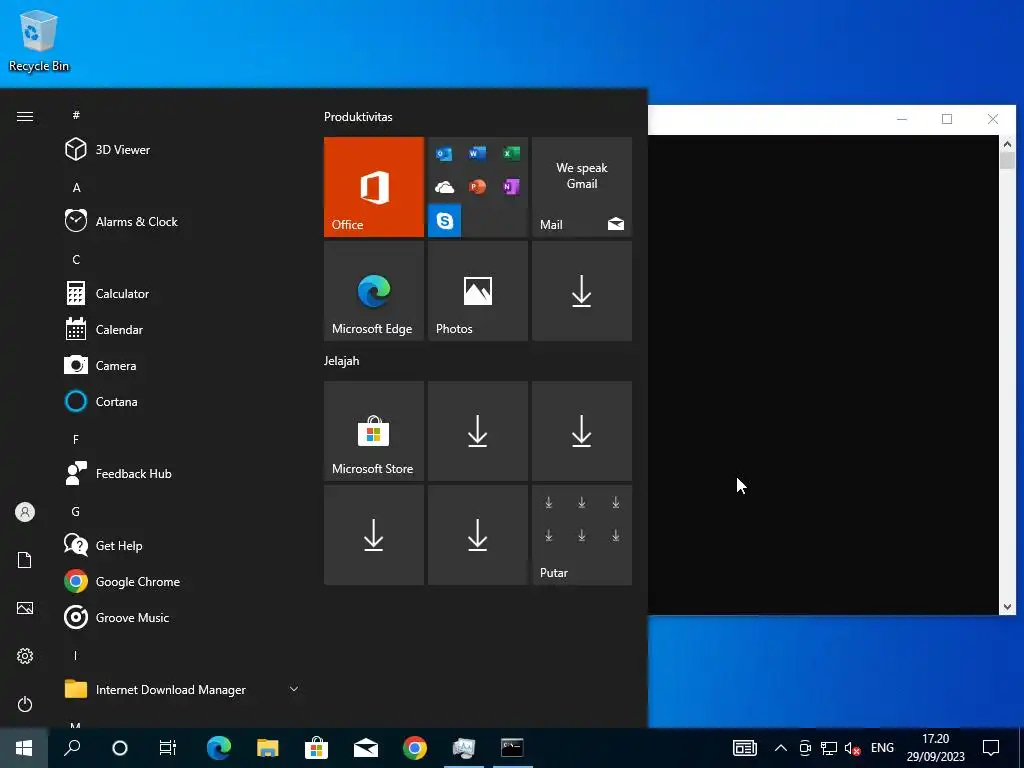Open the Pictures shortcut in Start sidebar
This screenshot has height=768, width=1024.
(25, 608)
